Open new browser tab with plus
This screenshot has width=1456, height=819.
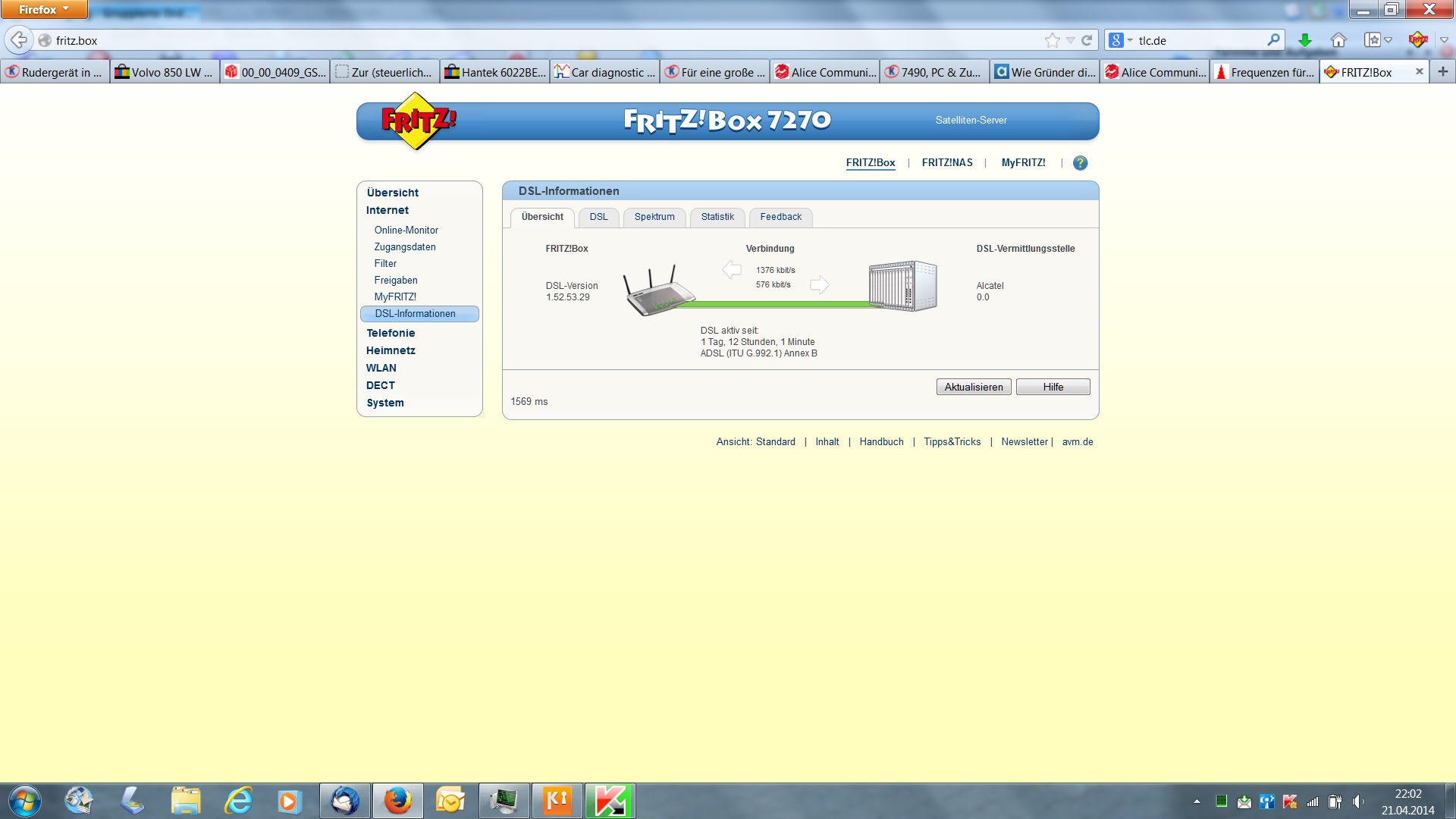point(1442,72)
